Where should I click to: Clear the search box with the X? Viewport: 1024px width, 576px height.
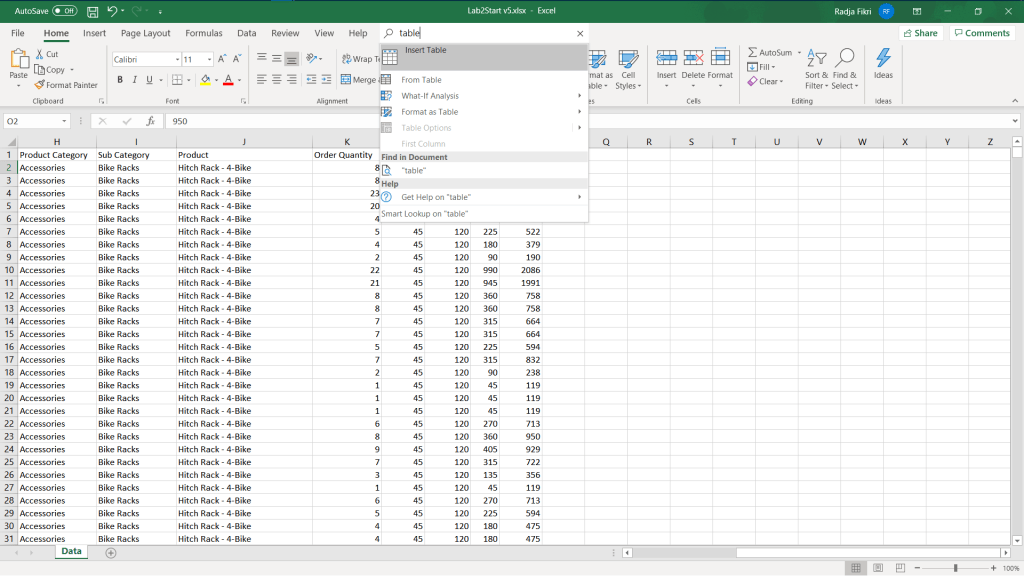pyautogui.click(x=580, y=33)
